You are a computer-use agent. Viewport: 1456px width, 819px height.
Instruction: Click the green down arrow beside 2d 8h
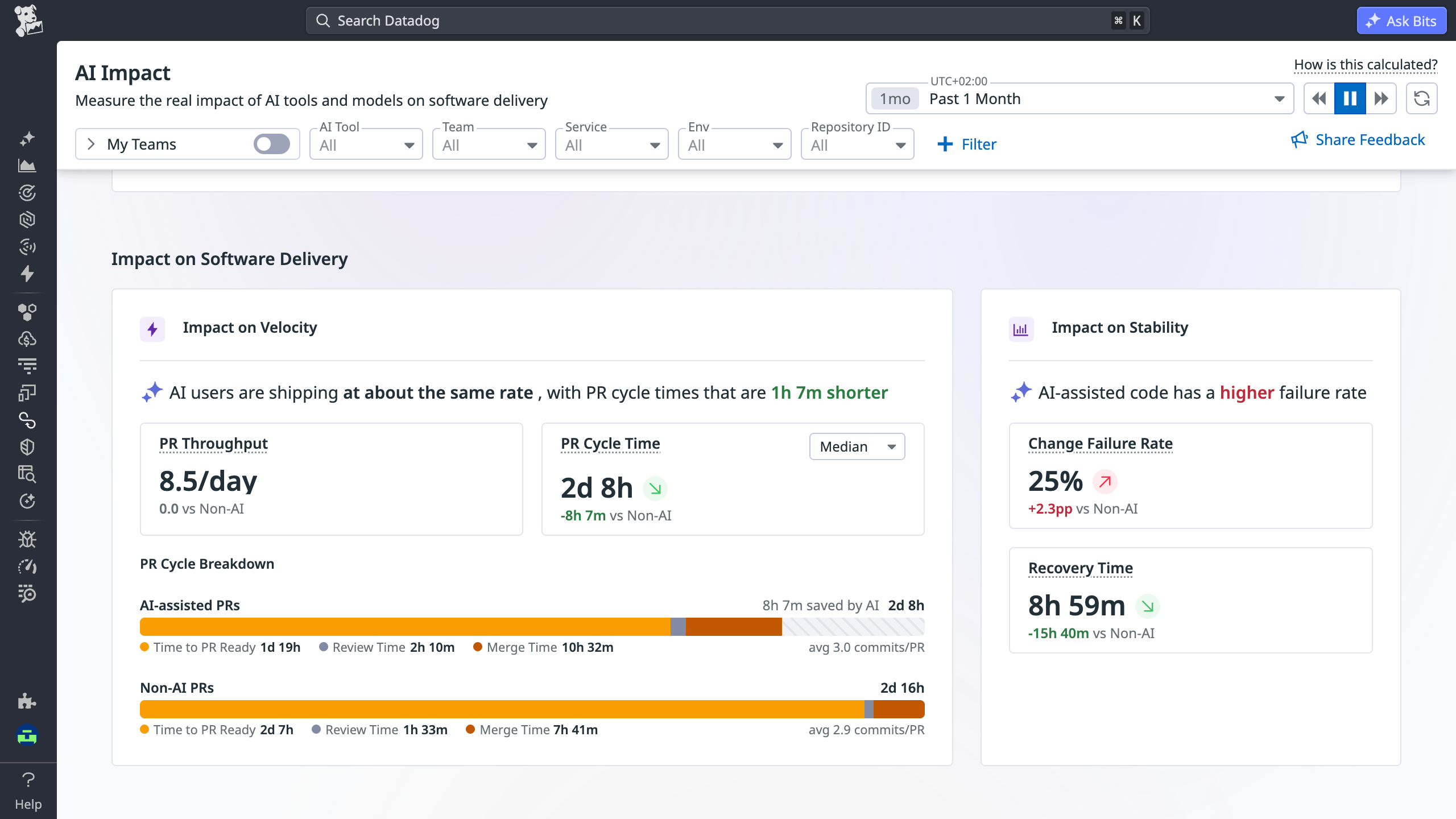[x=655, y=488]
